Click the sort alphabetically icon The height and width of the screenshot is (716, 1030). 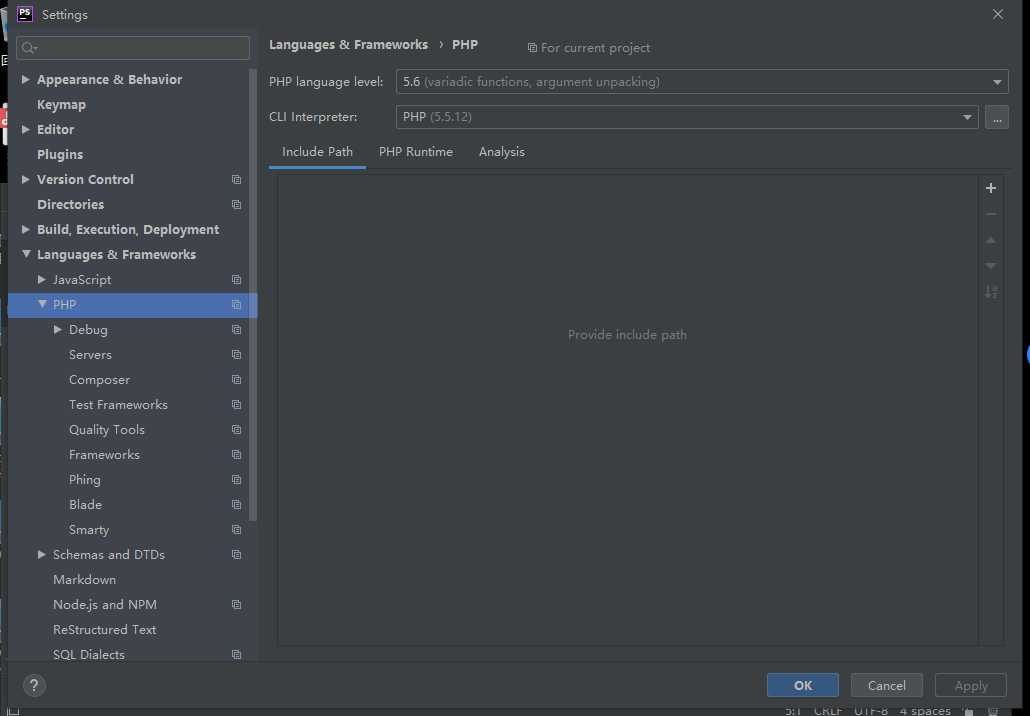point(991,292)
